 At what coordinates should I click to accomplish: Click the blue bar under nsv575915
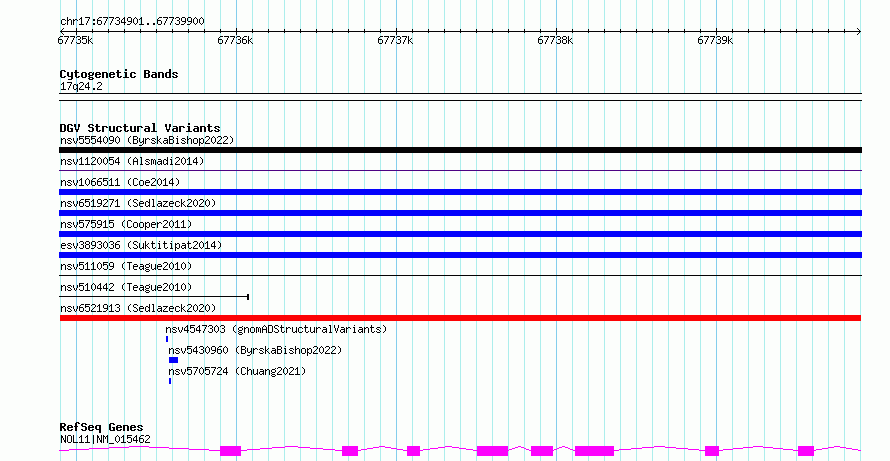[x=460, y=234]
